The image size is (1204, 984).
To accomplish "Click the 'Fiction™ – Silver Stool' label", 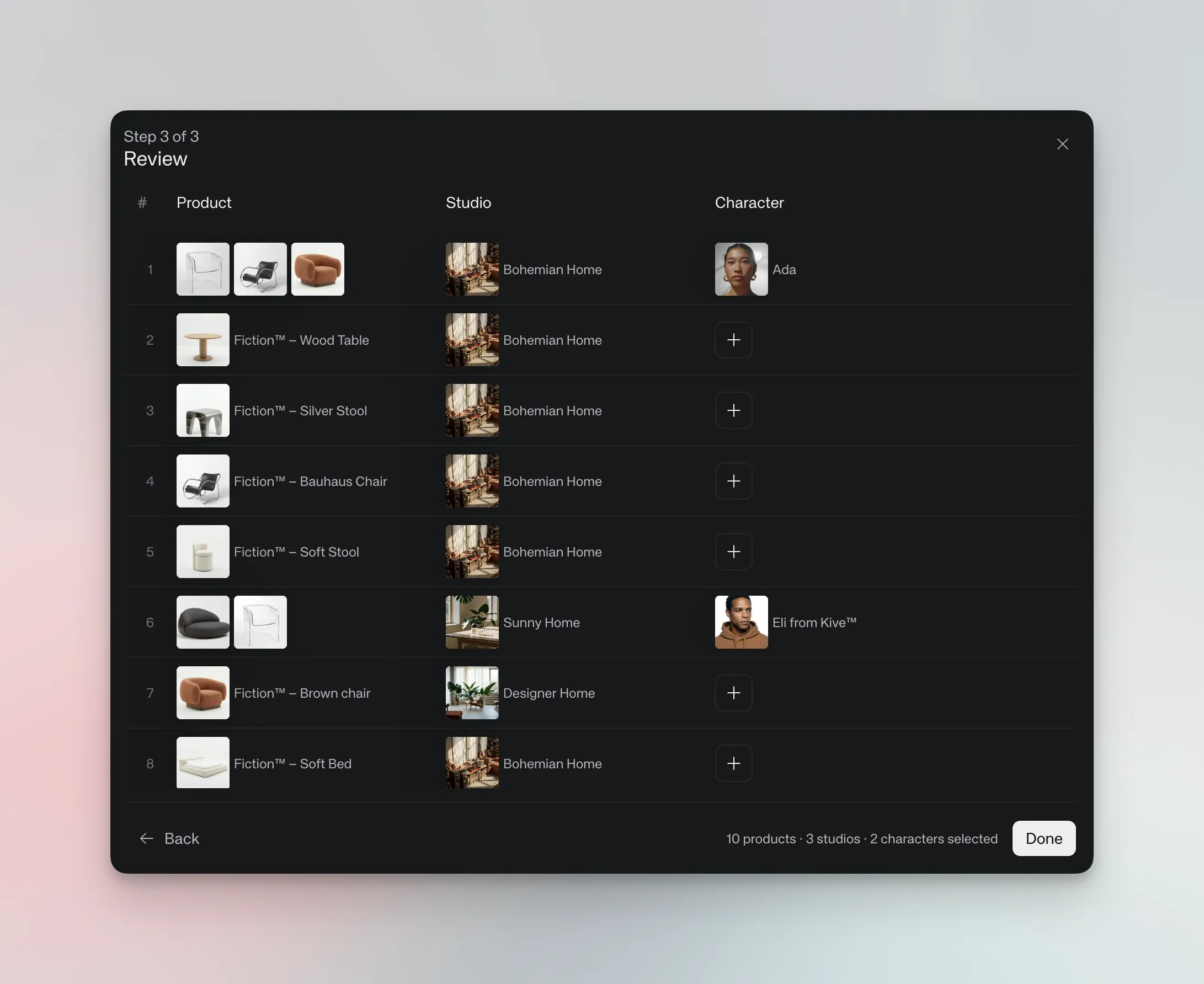I will 301,410.
